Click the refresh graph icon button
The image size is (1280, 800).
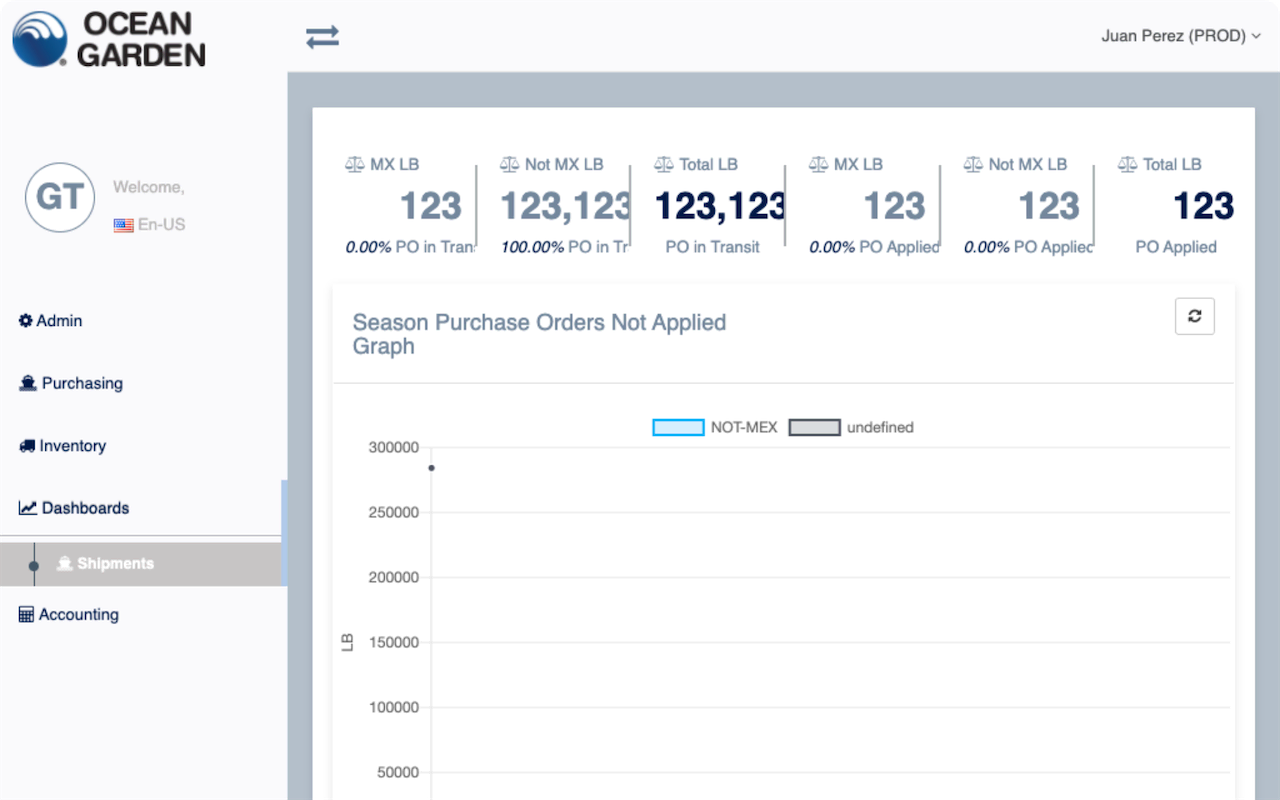coord(1194,316)
